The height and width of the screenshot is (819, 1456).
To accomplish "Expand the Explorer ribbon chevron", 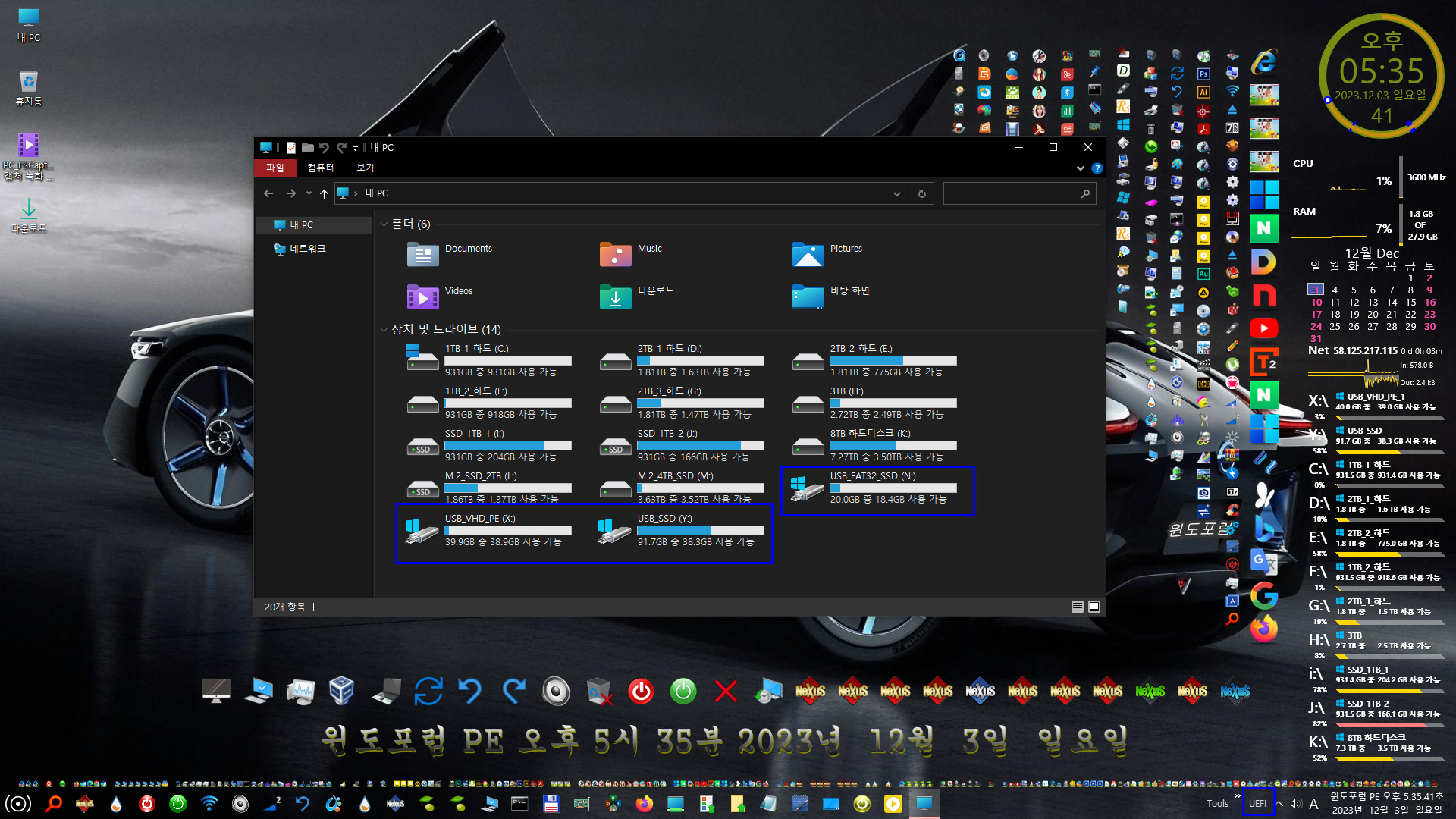I will [1081, 168].
